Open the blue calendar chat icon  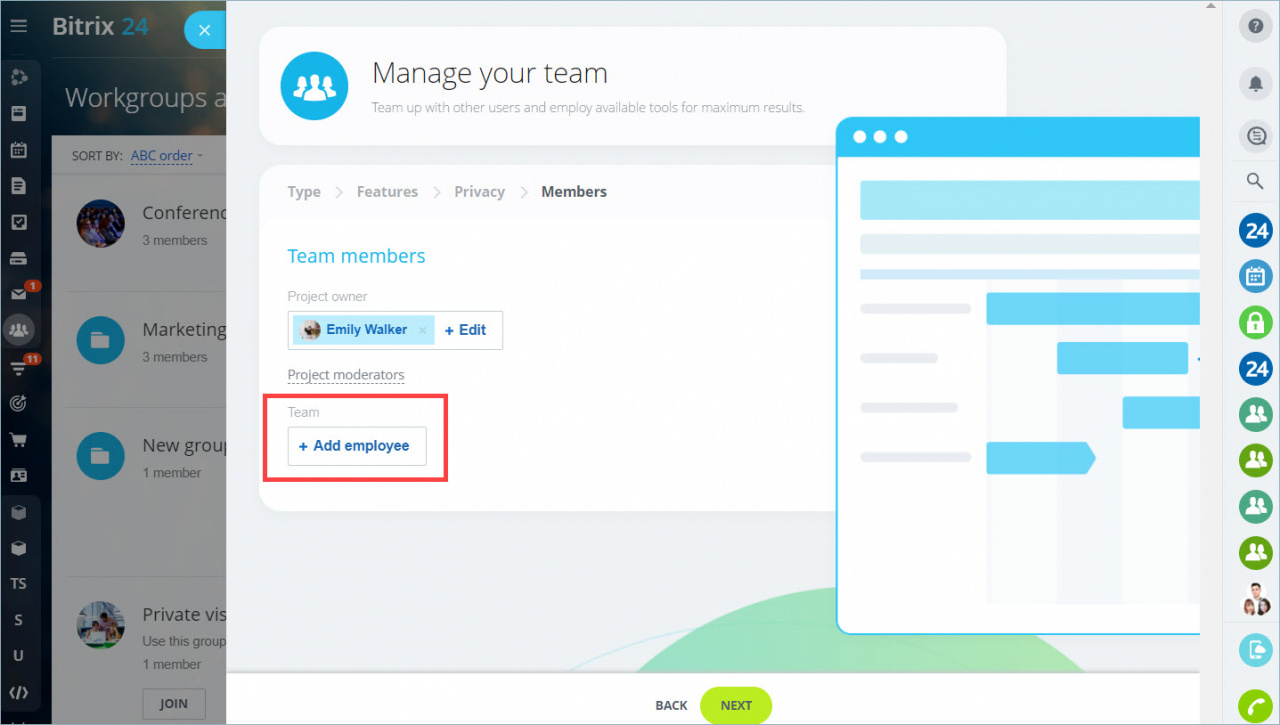tap(1256, 276)
